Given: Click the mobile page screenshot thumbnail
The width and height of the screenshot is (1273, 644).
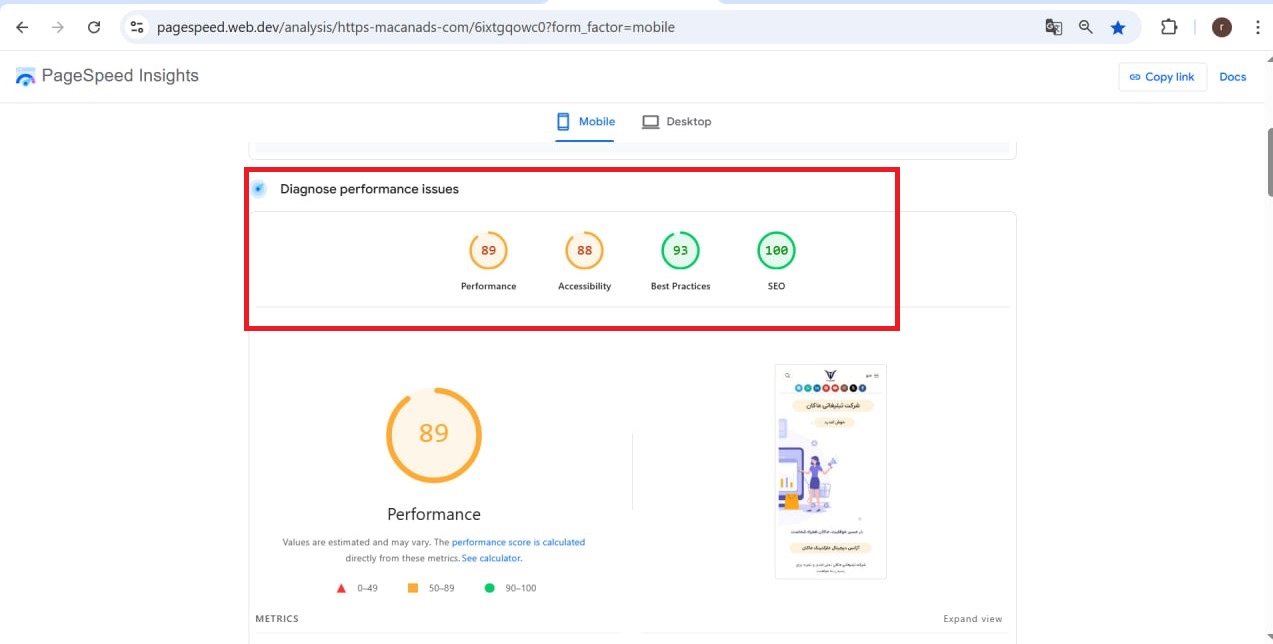Looking at the screenshot, I should [x=829, y=470].
